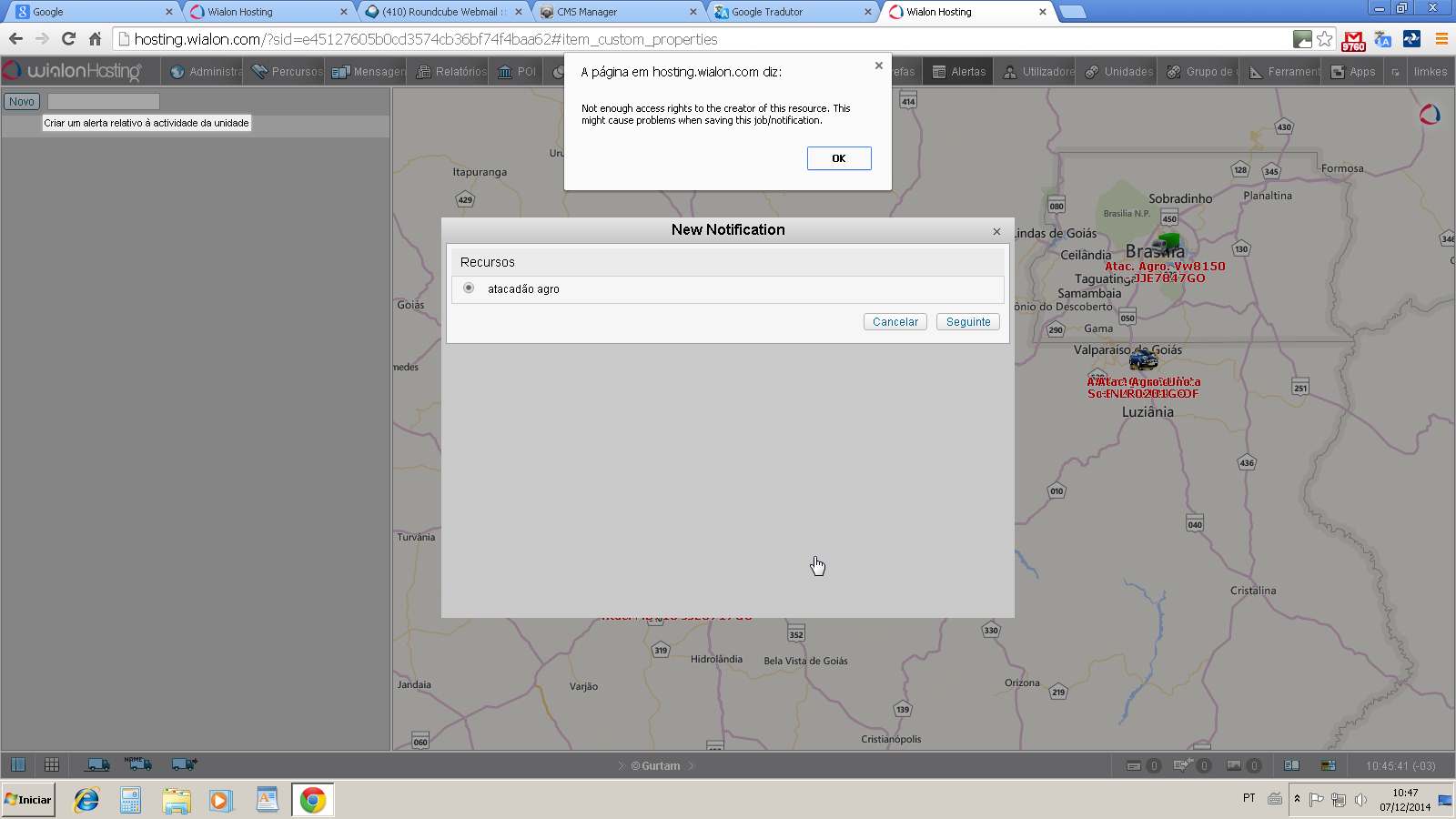
Task: Open the log book icon in status bar
Action: [1291, 765]
